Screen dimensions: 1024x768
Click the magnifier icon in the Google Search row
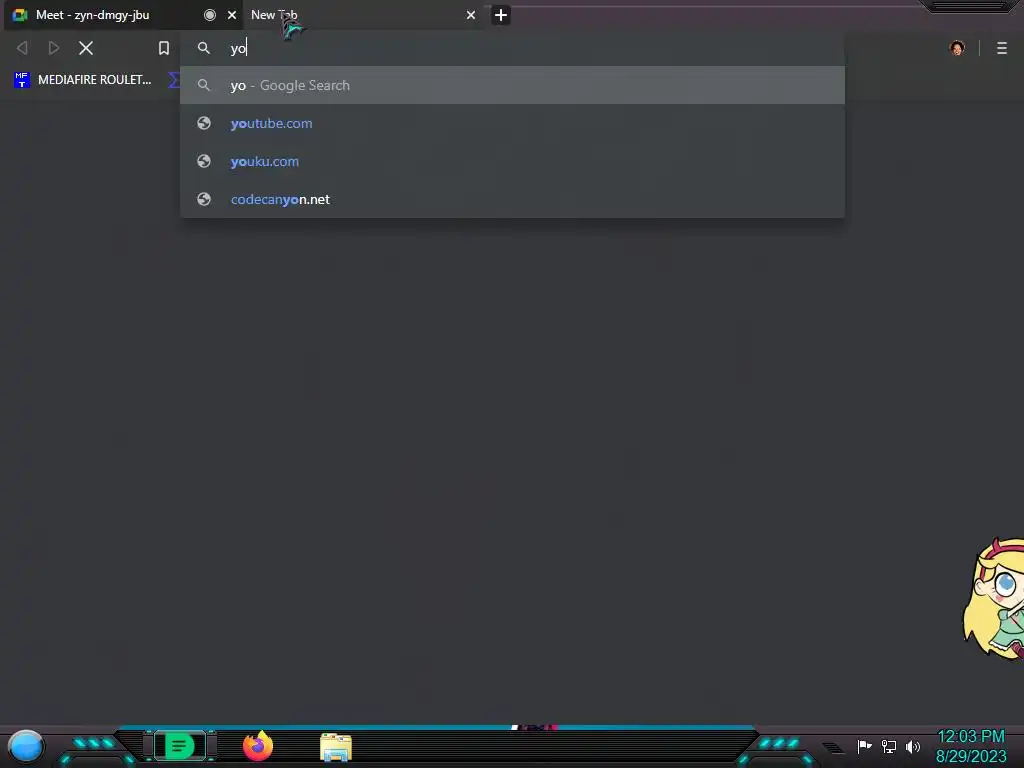click(204, 85)
